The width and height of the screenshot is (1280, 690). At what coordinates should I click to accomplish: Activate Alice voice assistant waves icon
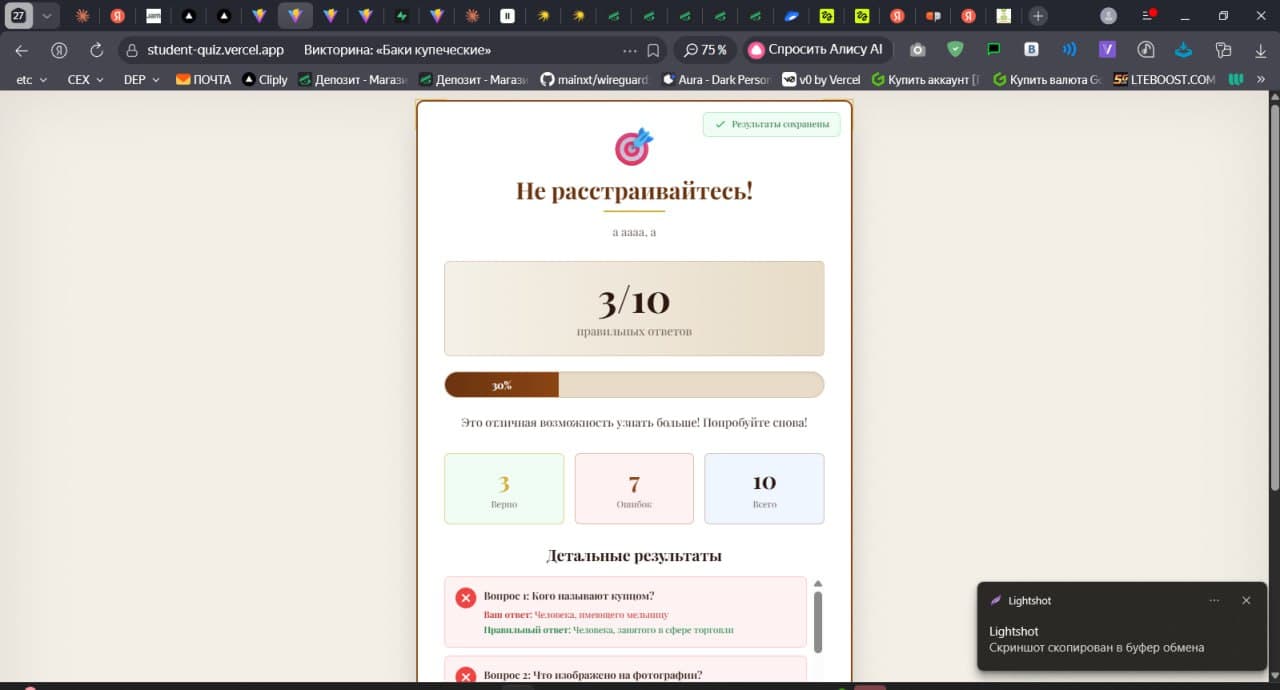1070,49
